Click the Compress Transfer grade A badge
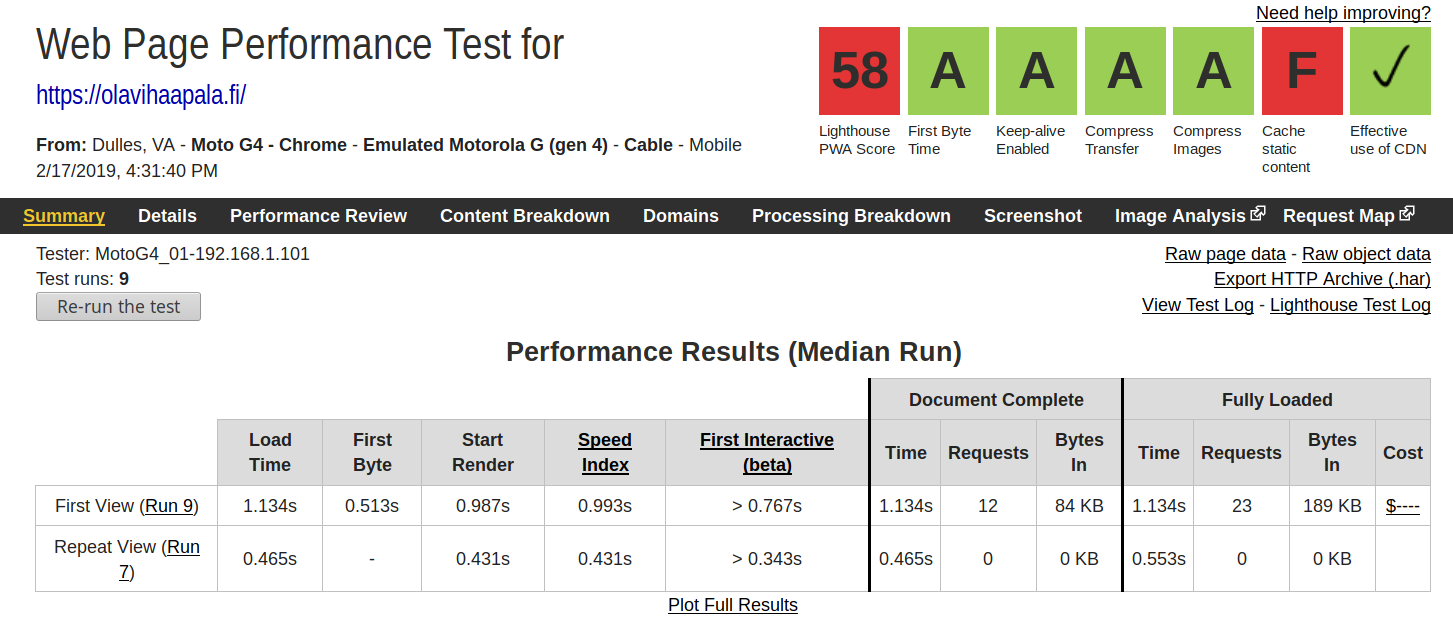The image size is (1453, 631). click(1125, 71)
